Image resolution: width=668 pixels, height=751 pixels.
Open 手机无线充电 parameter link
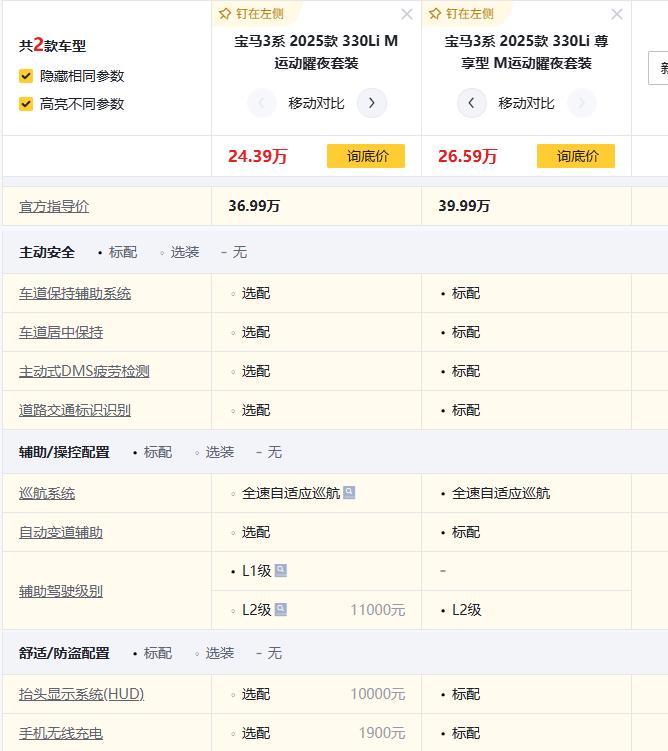(61, 733)
